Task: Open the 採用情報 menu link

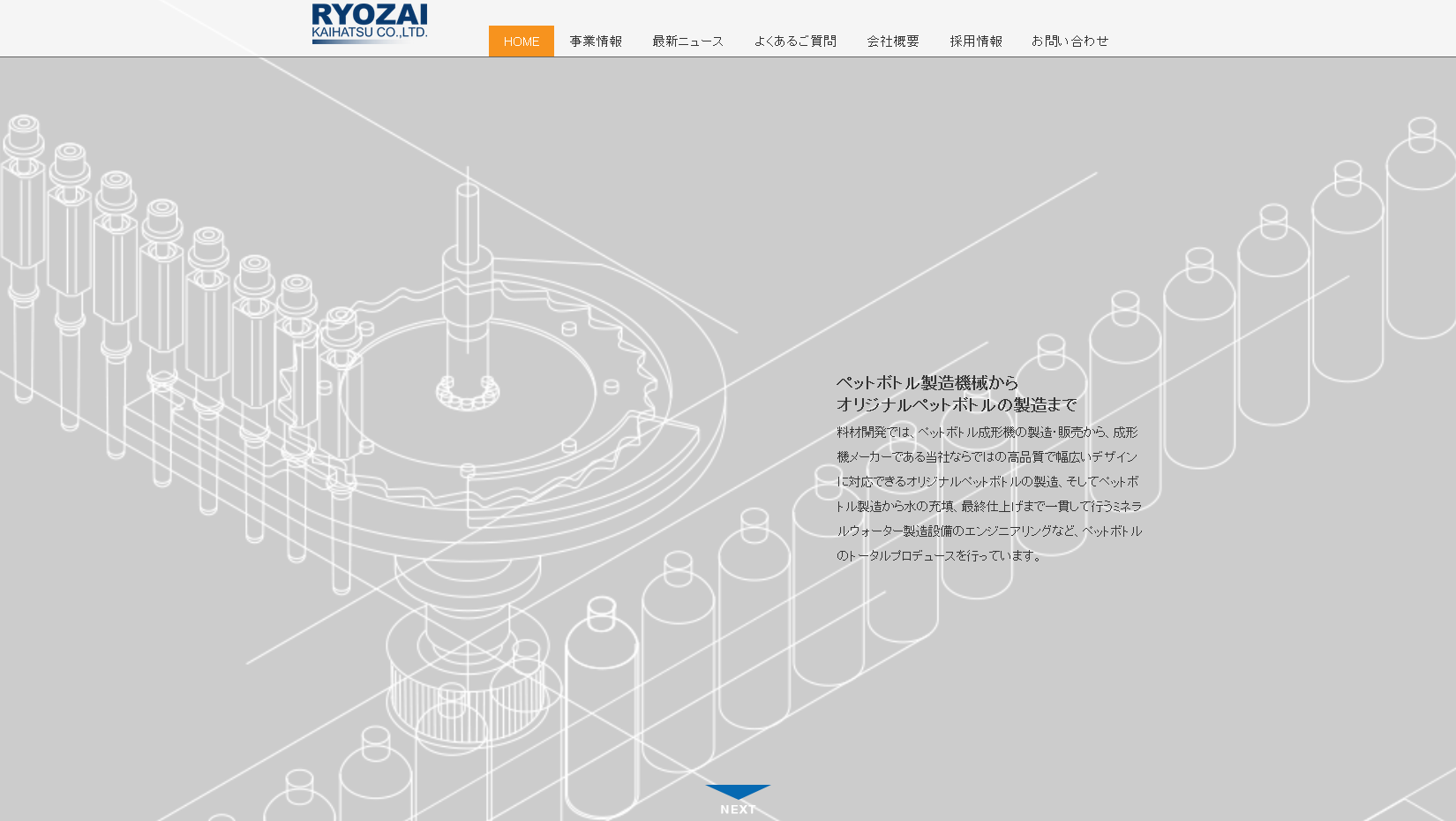Action: pyautogui.click(x=975, y=41)
